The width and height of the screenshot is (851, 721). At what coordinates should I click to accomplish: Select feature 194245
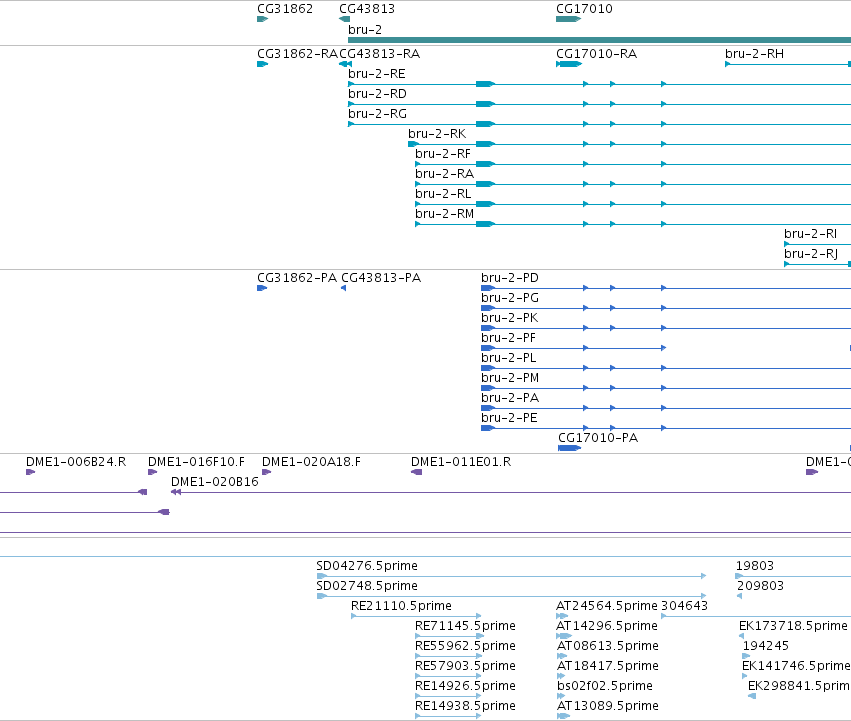point(746,656)
